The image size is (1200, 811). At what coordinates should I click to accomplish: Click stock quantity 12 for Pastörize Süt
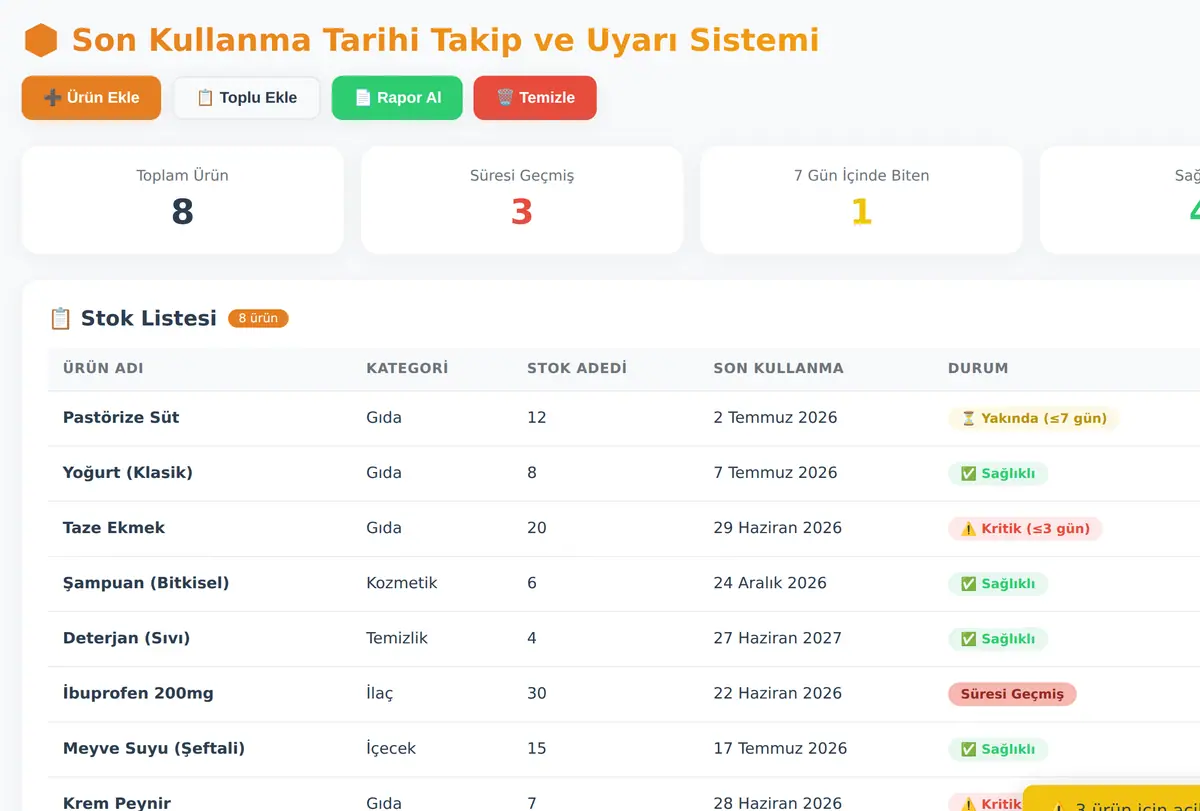point(537,418)
